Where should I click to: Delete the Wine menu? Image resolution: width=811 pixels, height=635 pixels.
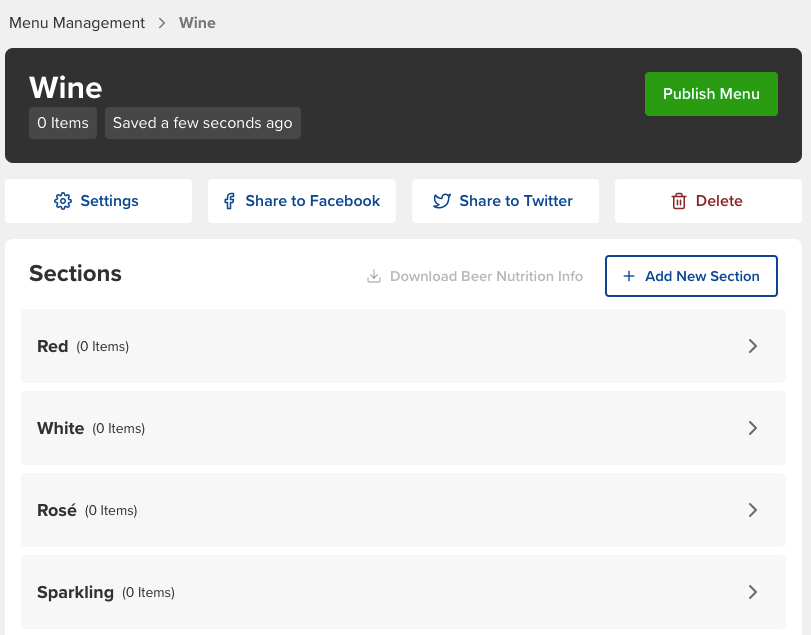708,201
